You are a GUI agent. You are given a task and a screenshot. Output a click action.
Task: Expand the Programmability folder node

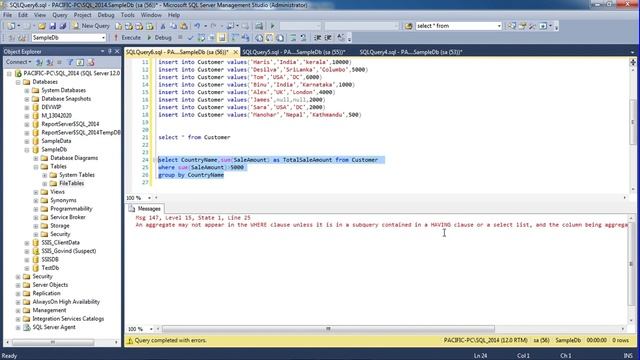pos(36,209)
